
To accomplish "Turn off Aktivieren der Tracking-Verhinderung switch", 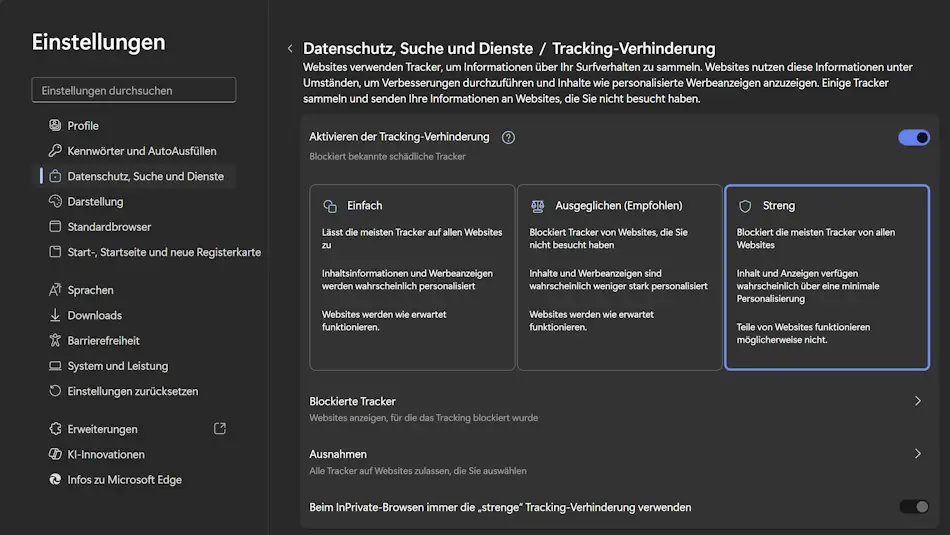I will pos(914,138).
